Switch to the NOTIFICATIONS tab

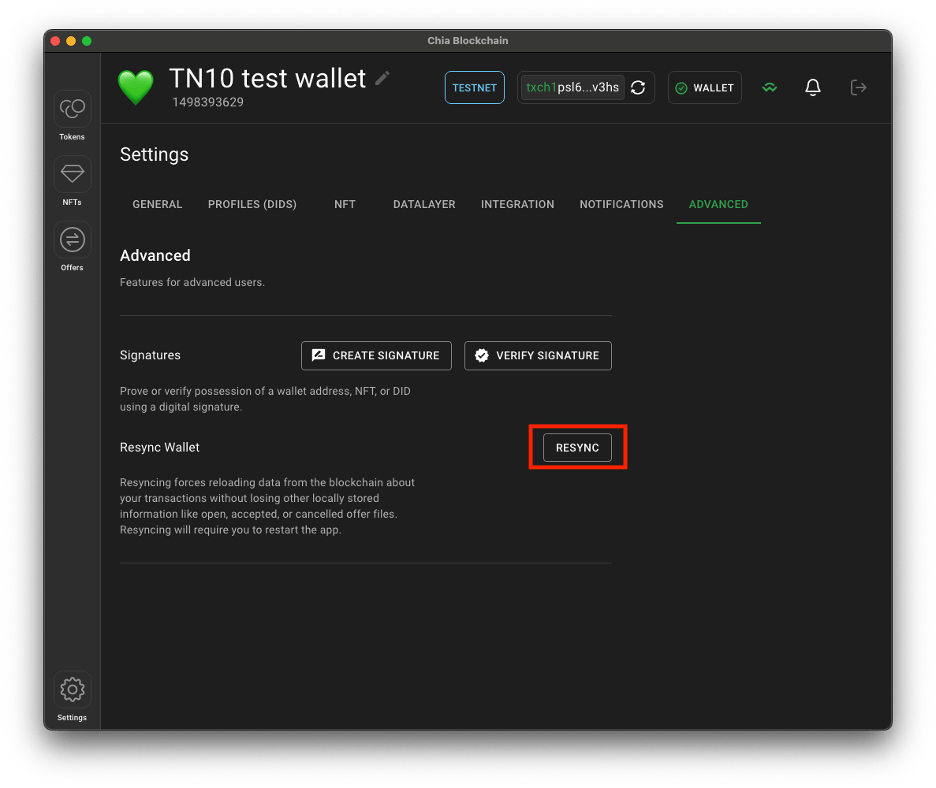[621, 204]
